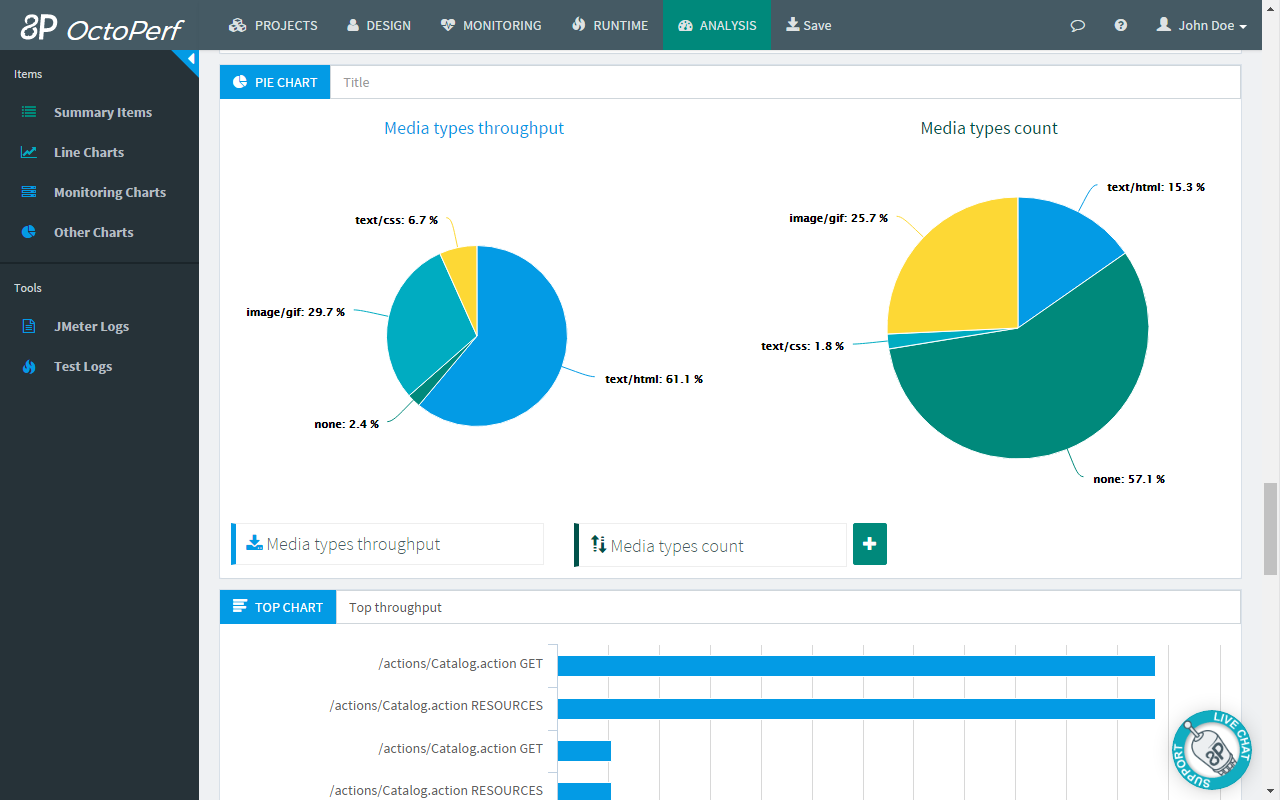The width and height of the screenshot is (1280, 800).
Task: Click the Top Chart icon label
Action: [x=278, y=607]
